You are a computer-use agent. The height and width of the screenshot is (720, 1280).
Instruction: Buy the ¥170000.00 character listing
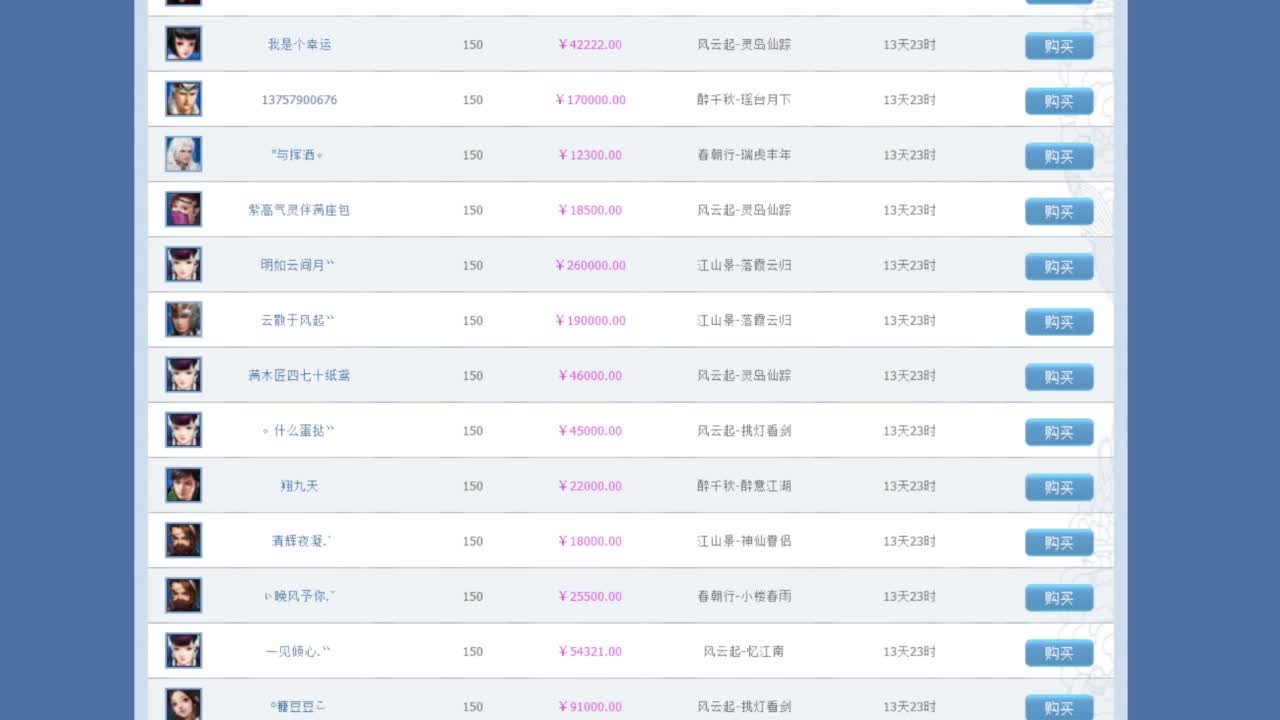click(1058, 101)
